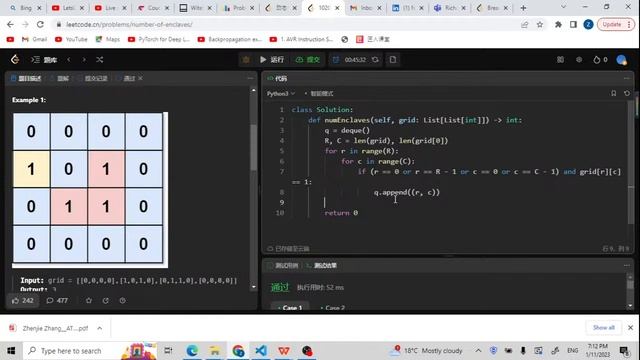Click the streak flame counter

coord(600,60)
